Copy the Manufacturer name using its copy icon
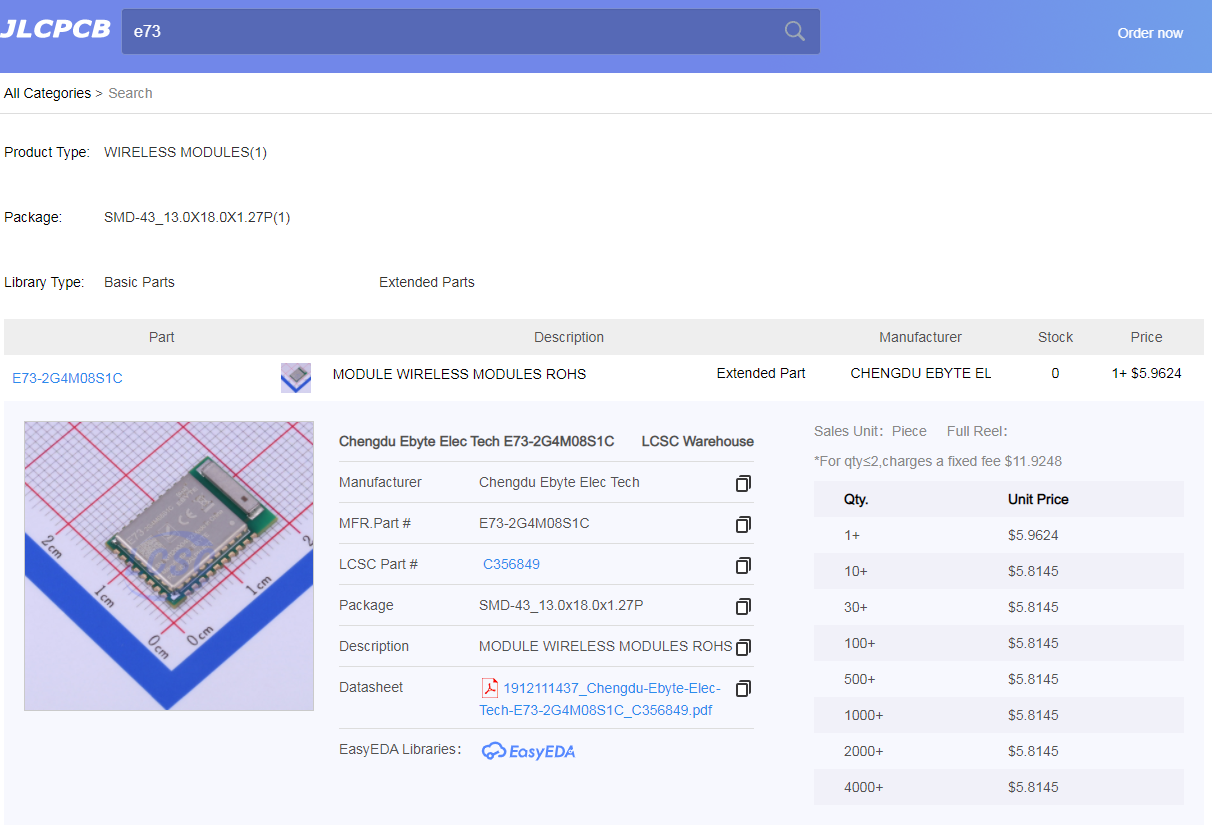This screenshot has width=1212, height=833. click(742, 483)
